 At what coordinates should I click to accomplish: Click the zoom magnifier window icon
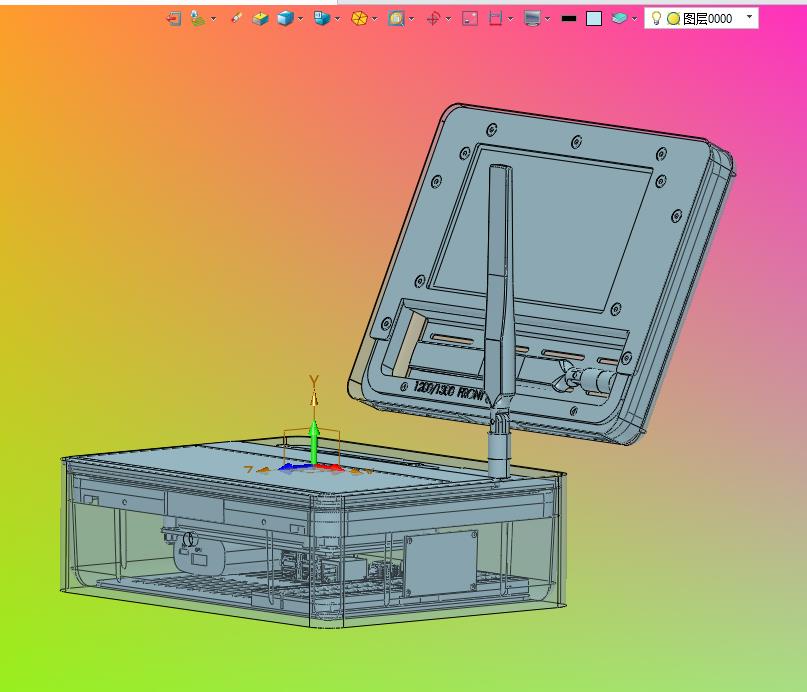(x=396, y=19)
